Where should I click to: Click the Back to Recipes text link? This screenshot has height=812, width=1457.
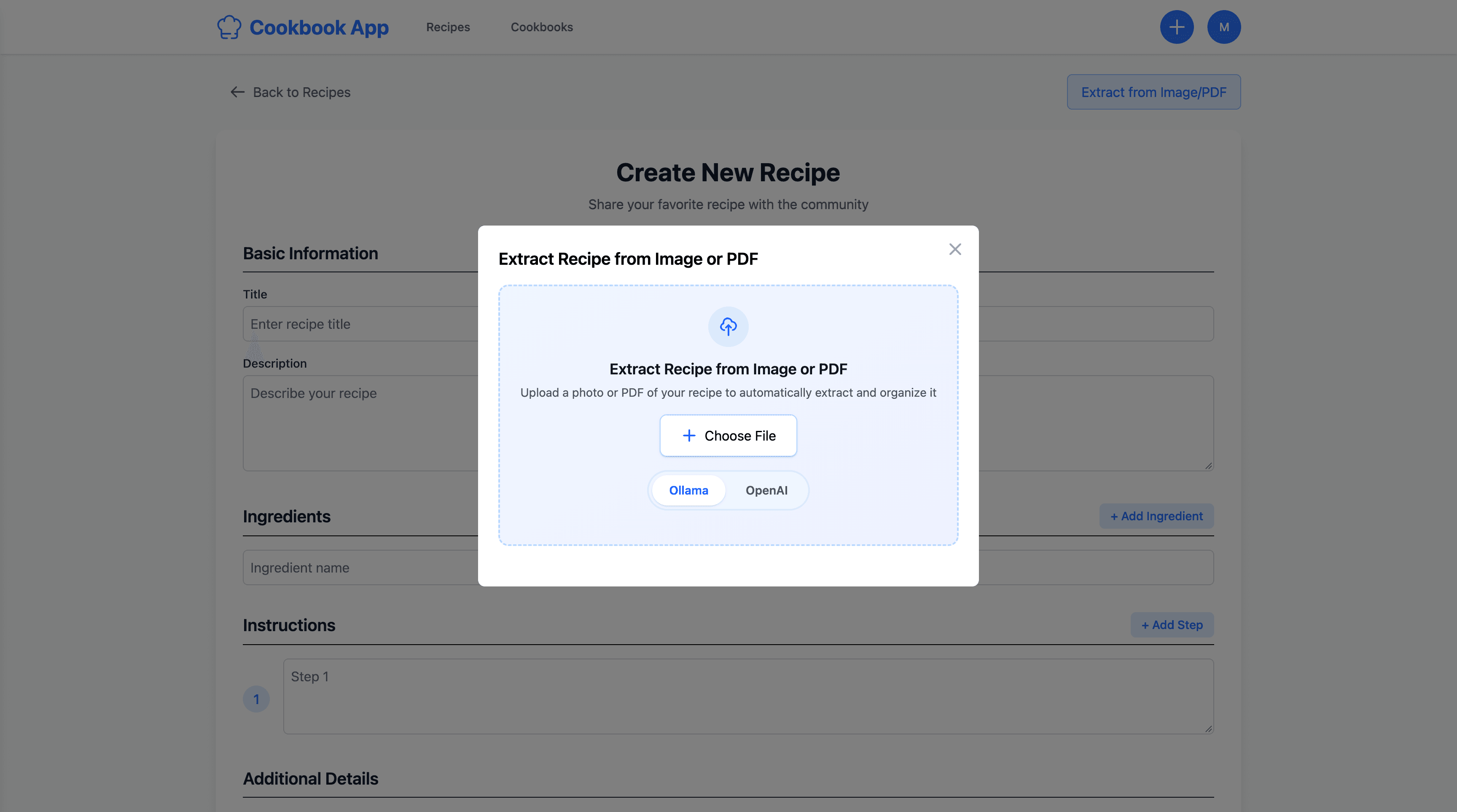pos(301,92)
